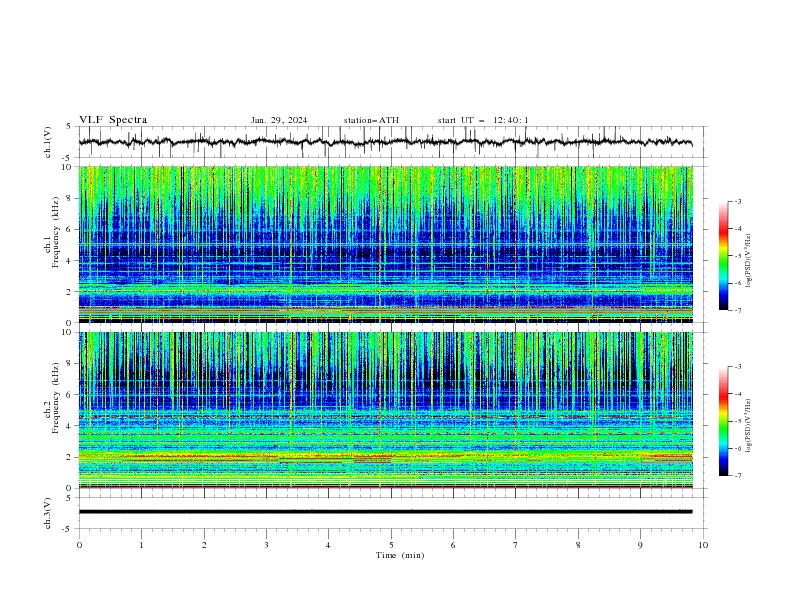Image resolution: width=792 pixels, height=612 pixels.
Task: Click the '5' tick on the ch.1(V) axis
Action: coord(69,126)
